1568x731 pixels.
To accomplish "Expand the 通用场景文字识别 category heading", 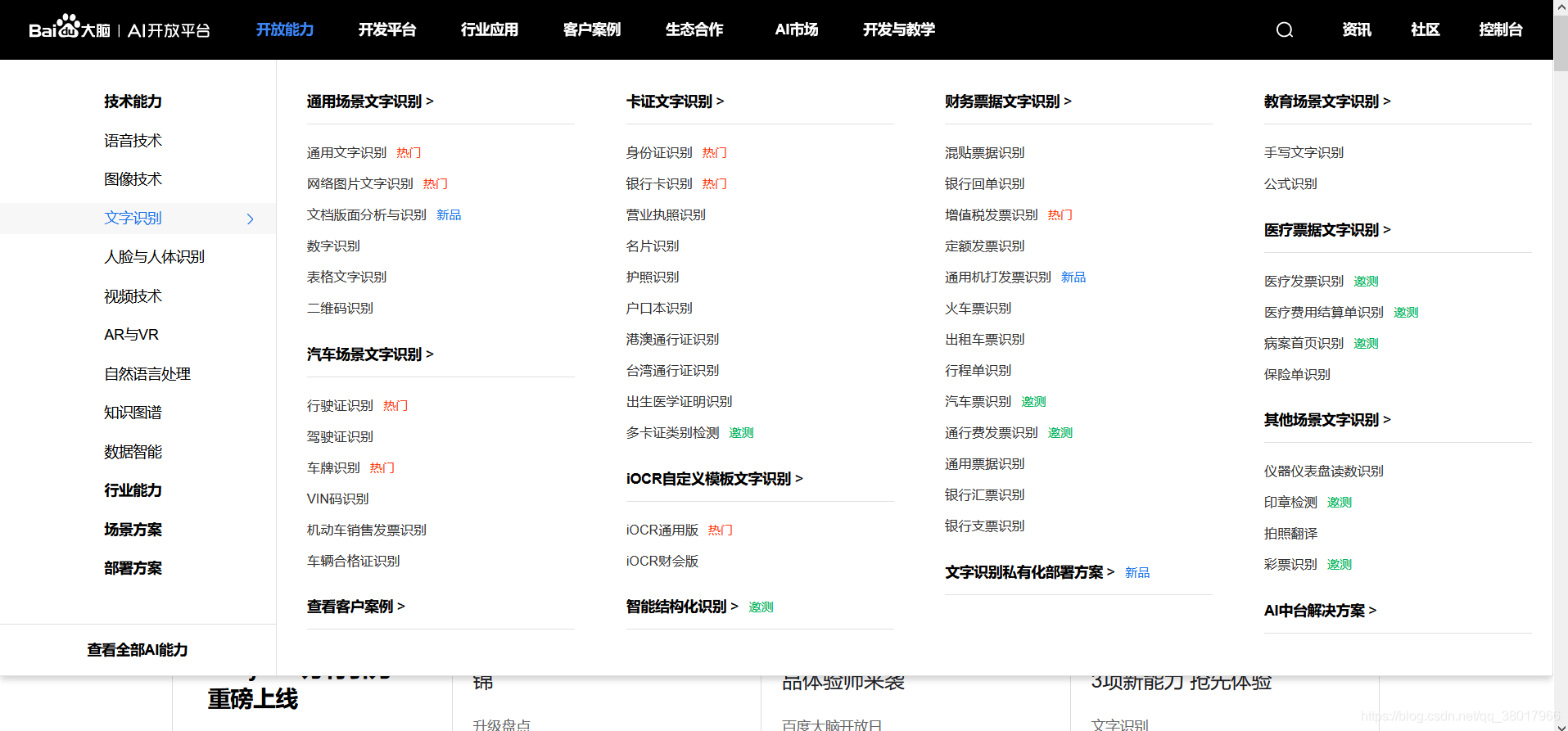I will (370, 102).
